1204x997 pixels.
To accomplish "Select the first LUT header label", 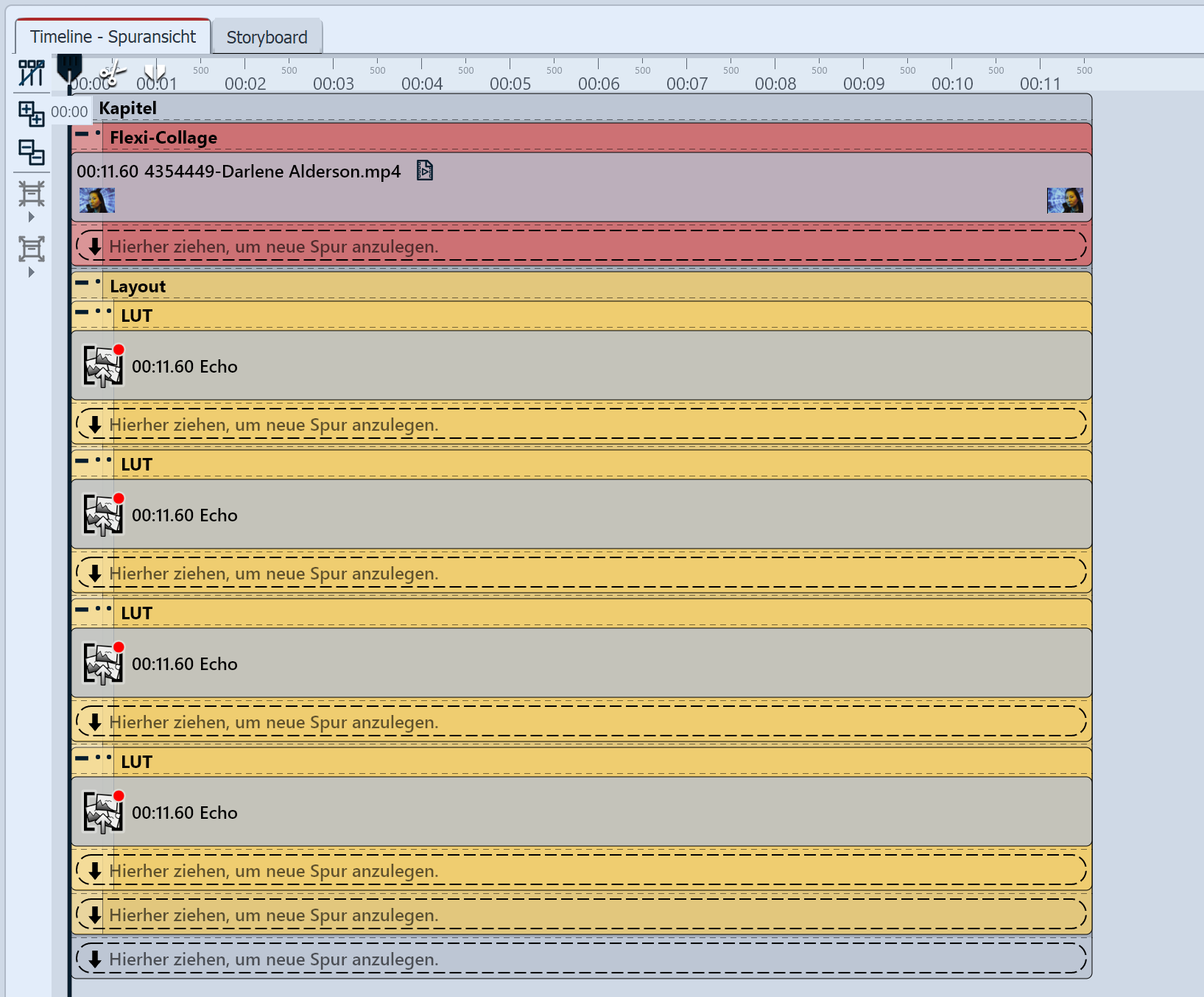I will point(137,316).
